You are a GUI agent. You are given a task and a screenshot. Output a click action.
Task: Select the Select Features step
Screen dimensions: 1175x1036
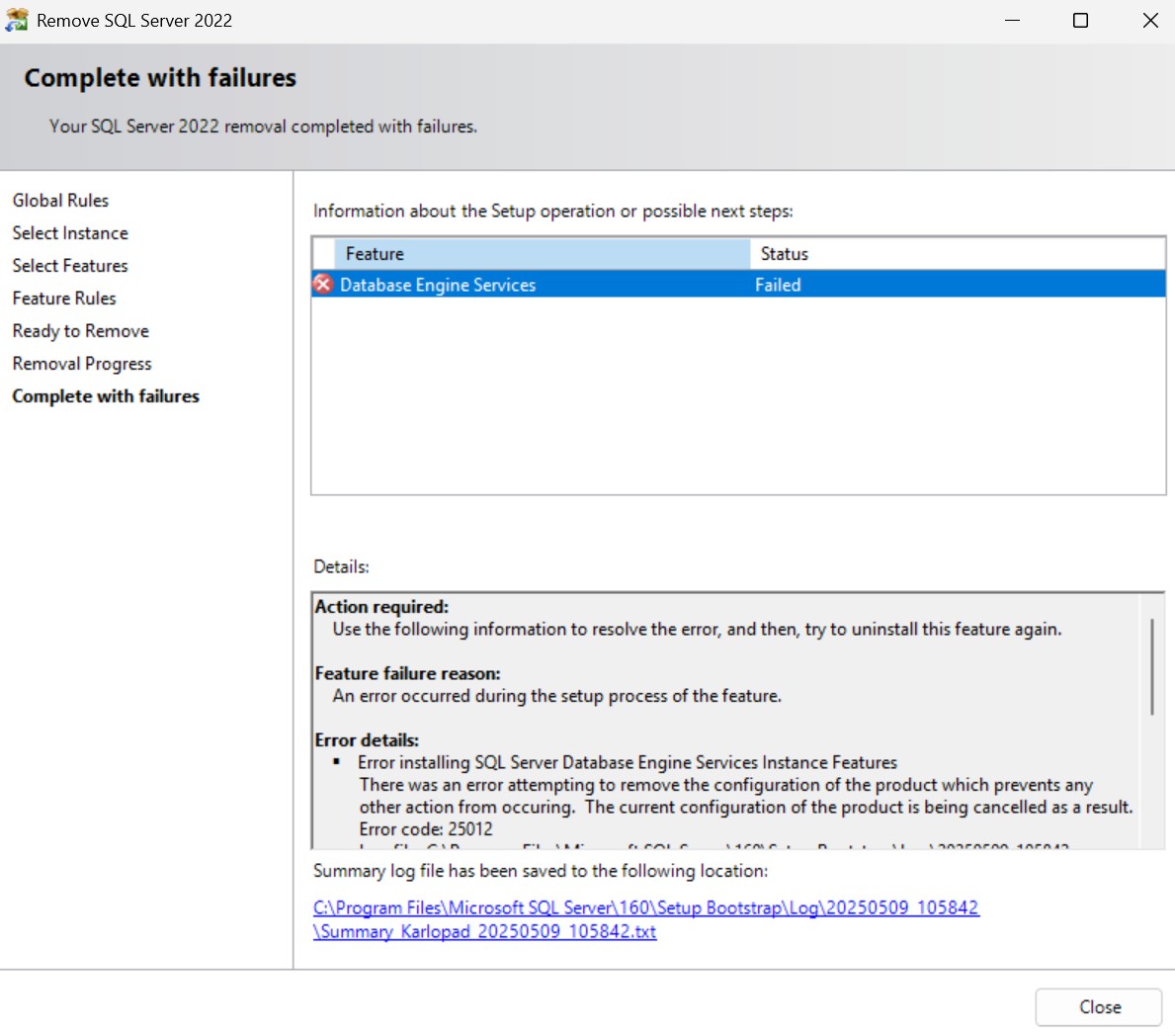(x=70, y=265)
